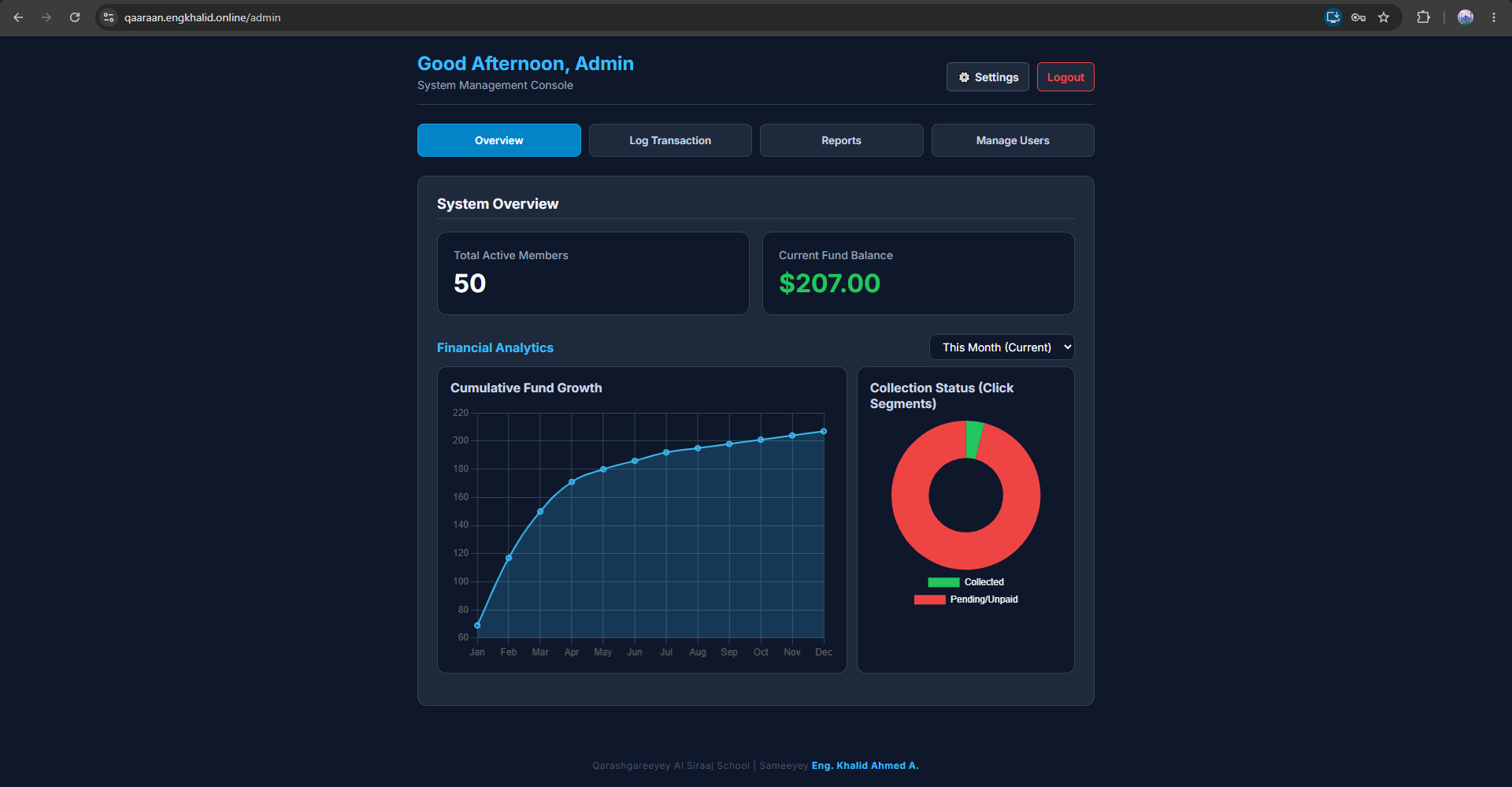
Task: Reload the current page
Action: click(75, 17)
